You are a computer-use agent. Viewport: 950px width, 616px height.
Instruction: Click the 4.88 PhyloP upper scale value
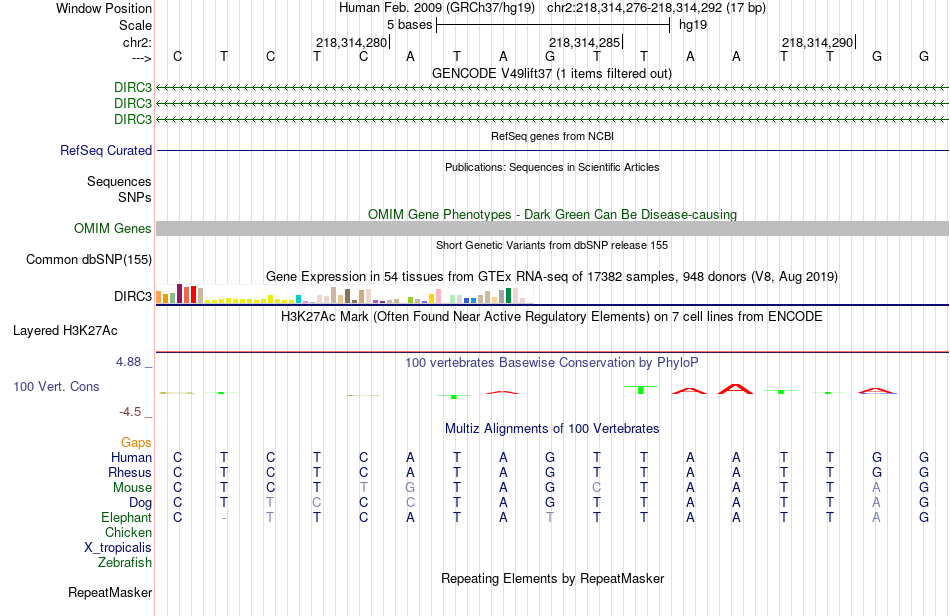(128, 362)
